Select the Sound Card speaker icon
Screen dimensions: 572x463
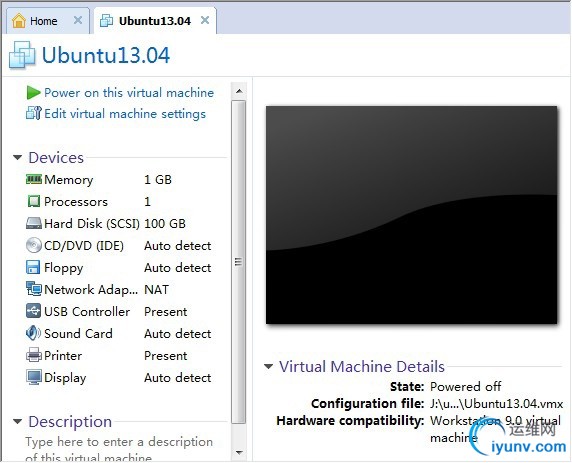pyautogui.click(x=34, y=333)
